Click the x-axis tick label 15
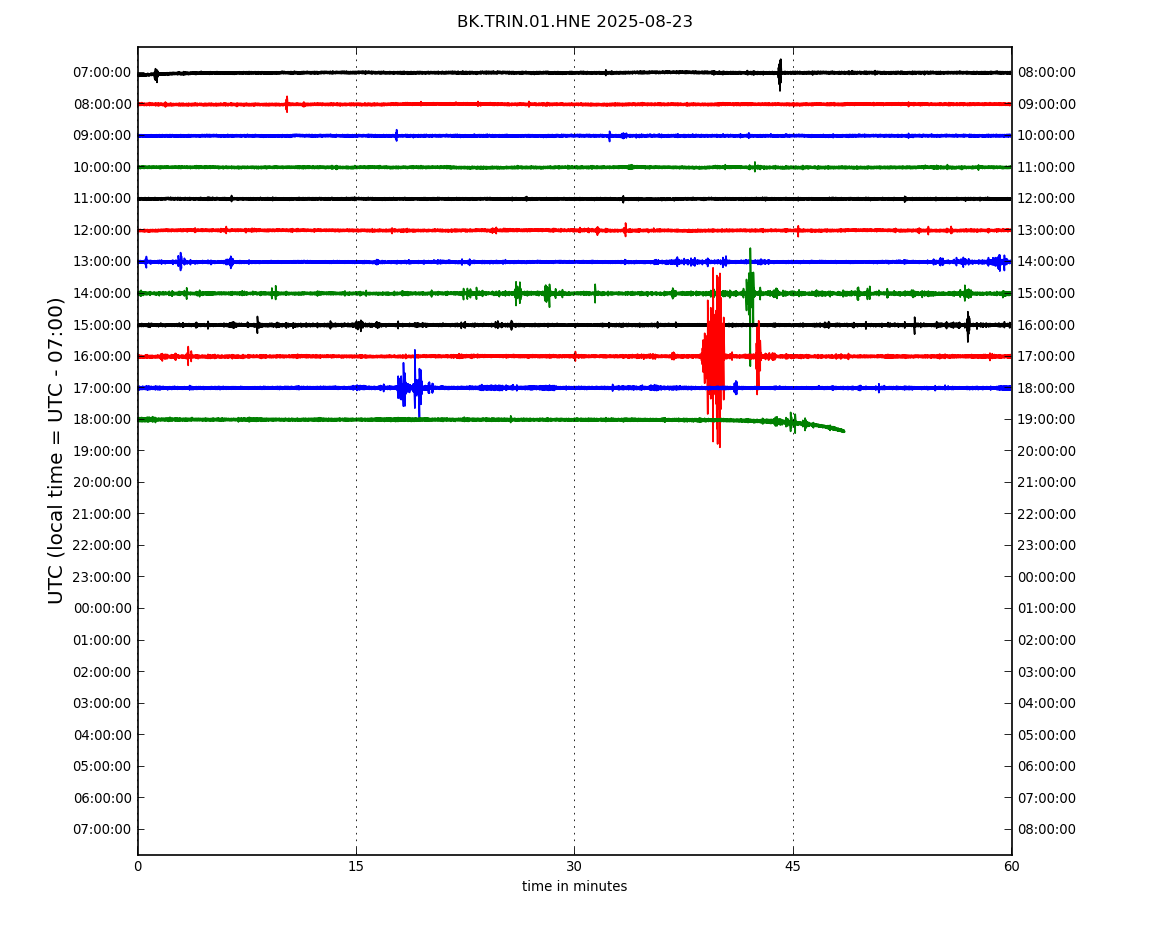 pos(356,866)
